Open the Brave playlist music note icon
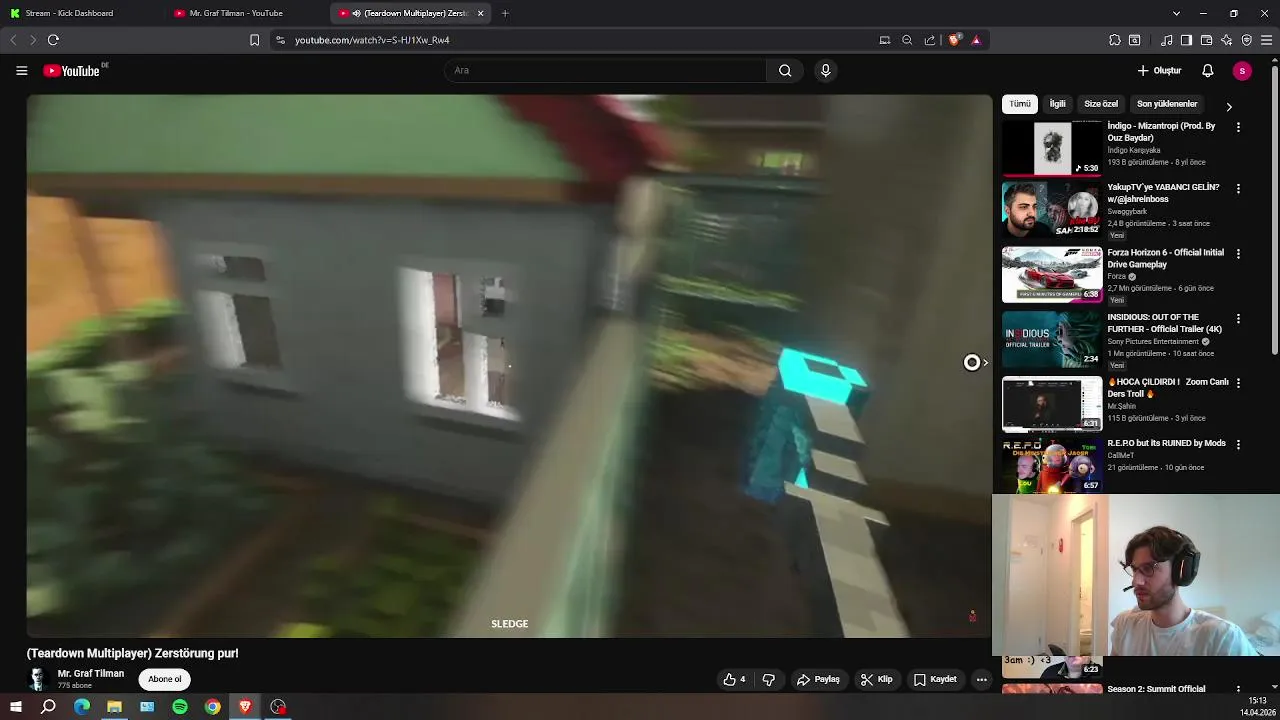Viewport: 1280px width, 720px height. [x=1167, y=40]
